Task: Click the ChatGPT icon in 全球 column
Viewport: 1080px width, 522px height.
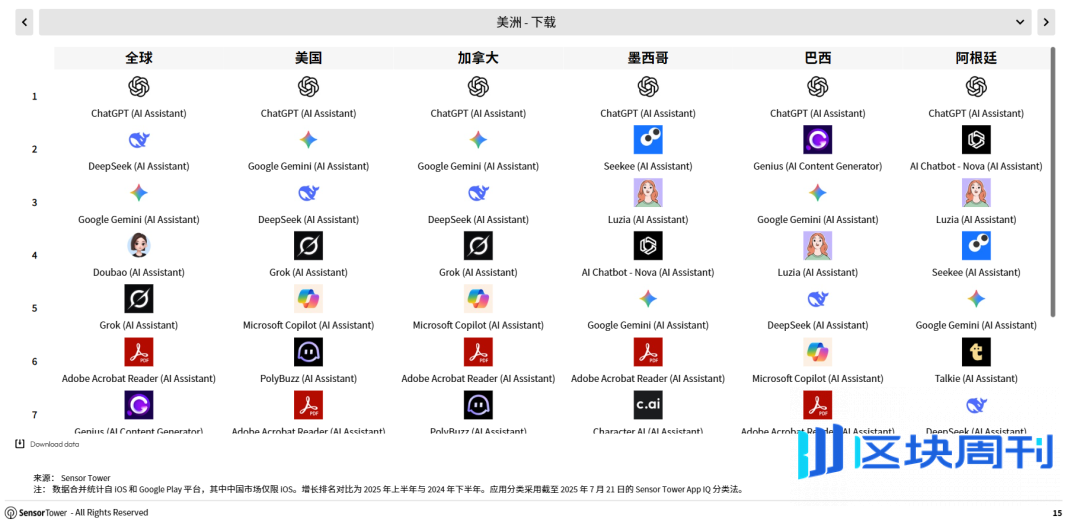Action: tap(138, 87)
